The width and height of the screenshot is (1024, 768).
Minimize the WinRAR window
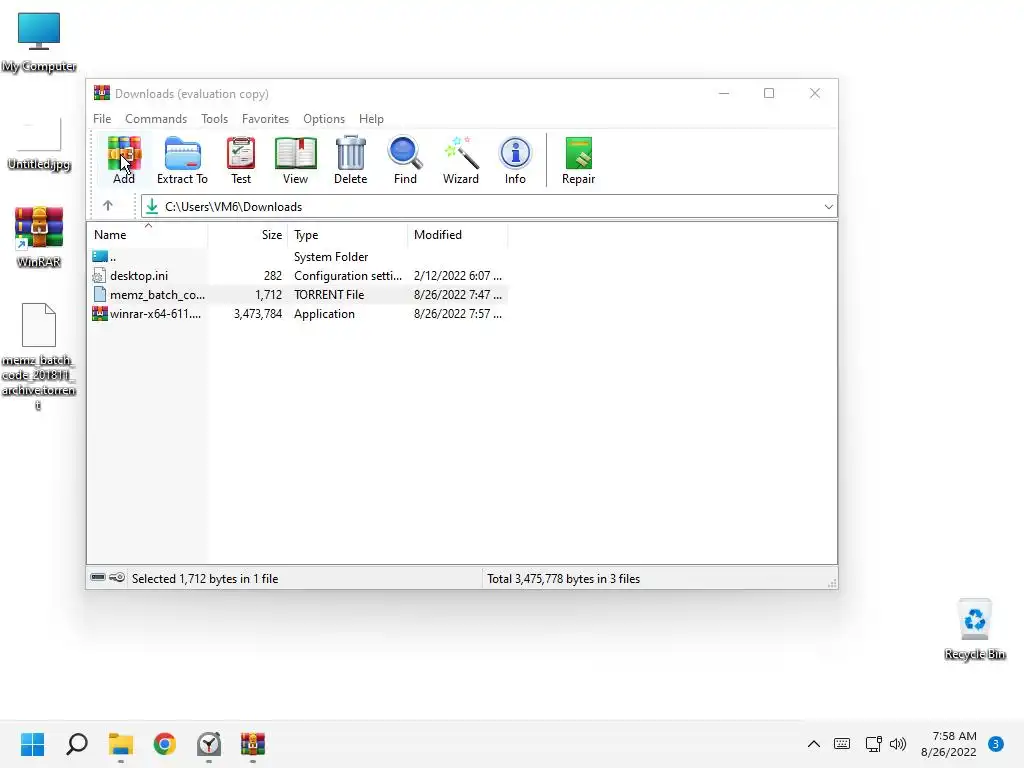coord(724,93)
